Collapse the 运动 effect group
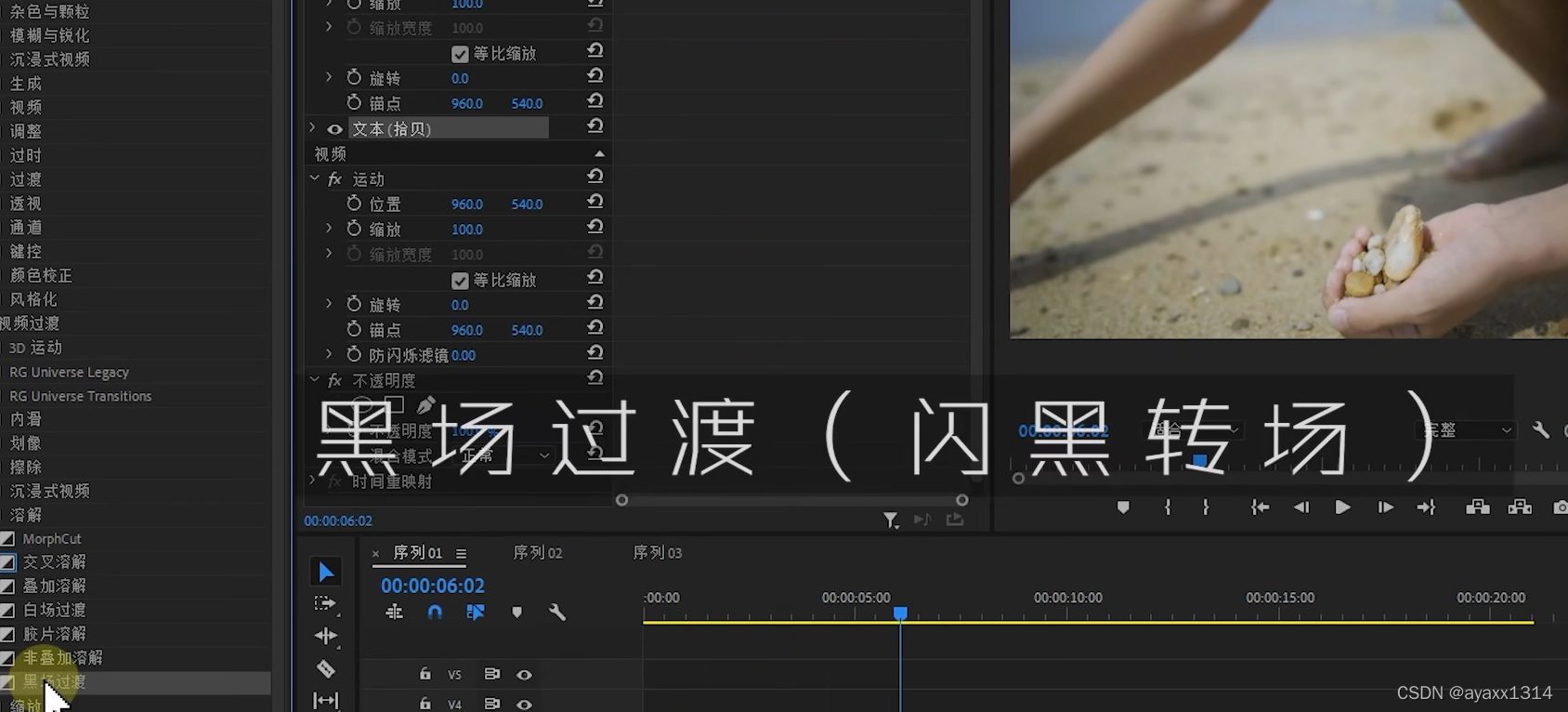Screen dimensions: 1568x712 [x=314, y=178]
